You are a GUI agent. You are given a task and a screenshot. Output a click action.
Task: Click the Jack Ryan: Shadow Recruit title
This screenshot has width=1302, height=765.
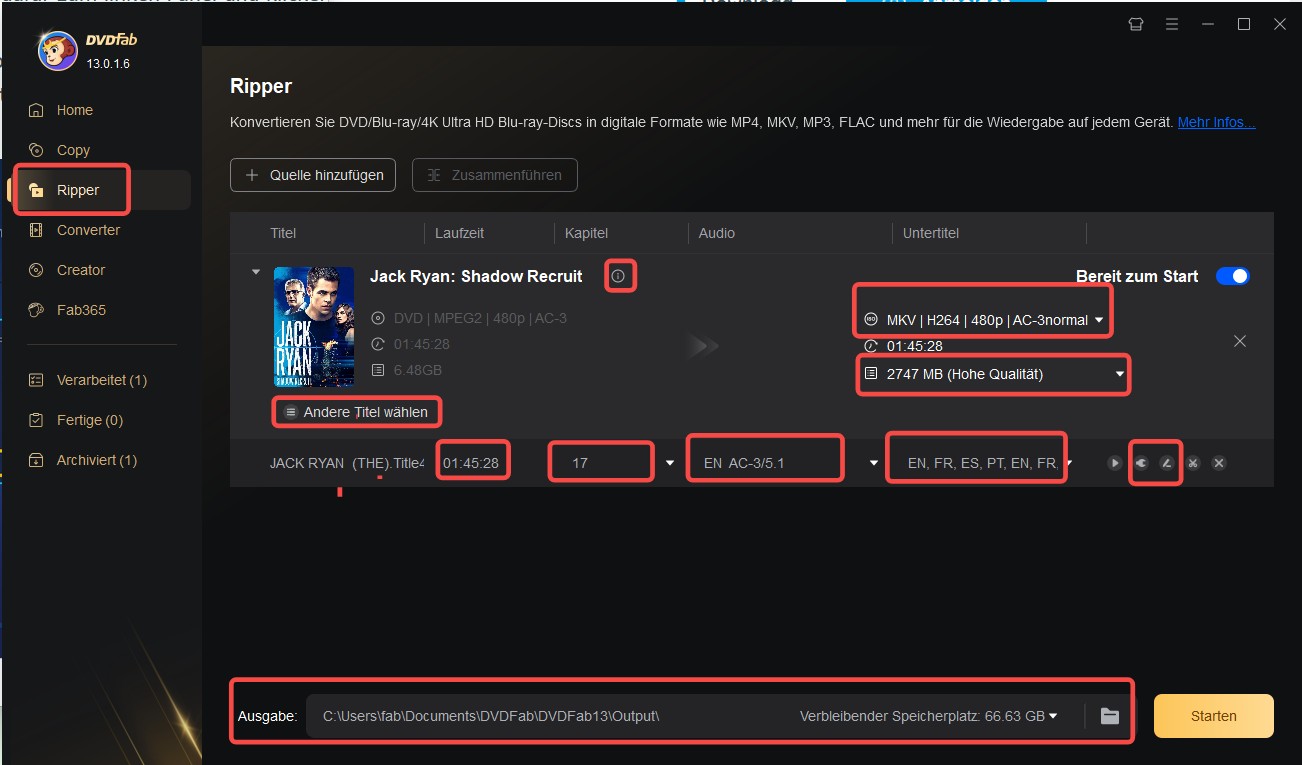pyautogui.click(x=476, y=276)
